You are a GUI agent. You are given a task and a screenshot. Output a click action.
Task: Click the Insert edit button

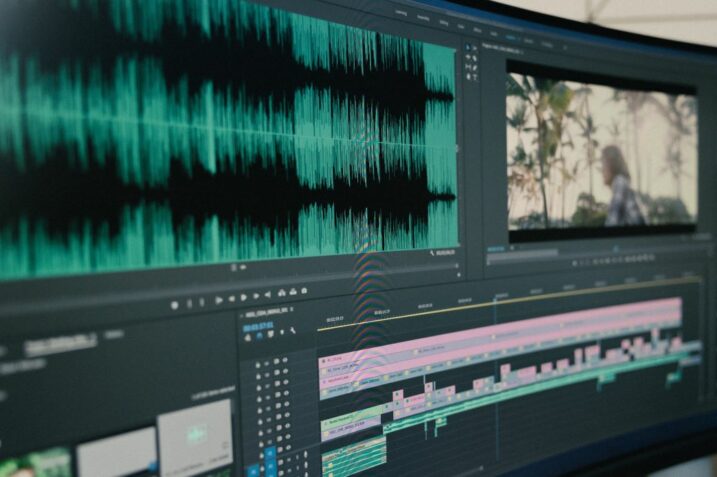coord(282,293)
